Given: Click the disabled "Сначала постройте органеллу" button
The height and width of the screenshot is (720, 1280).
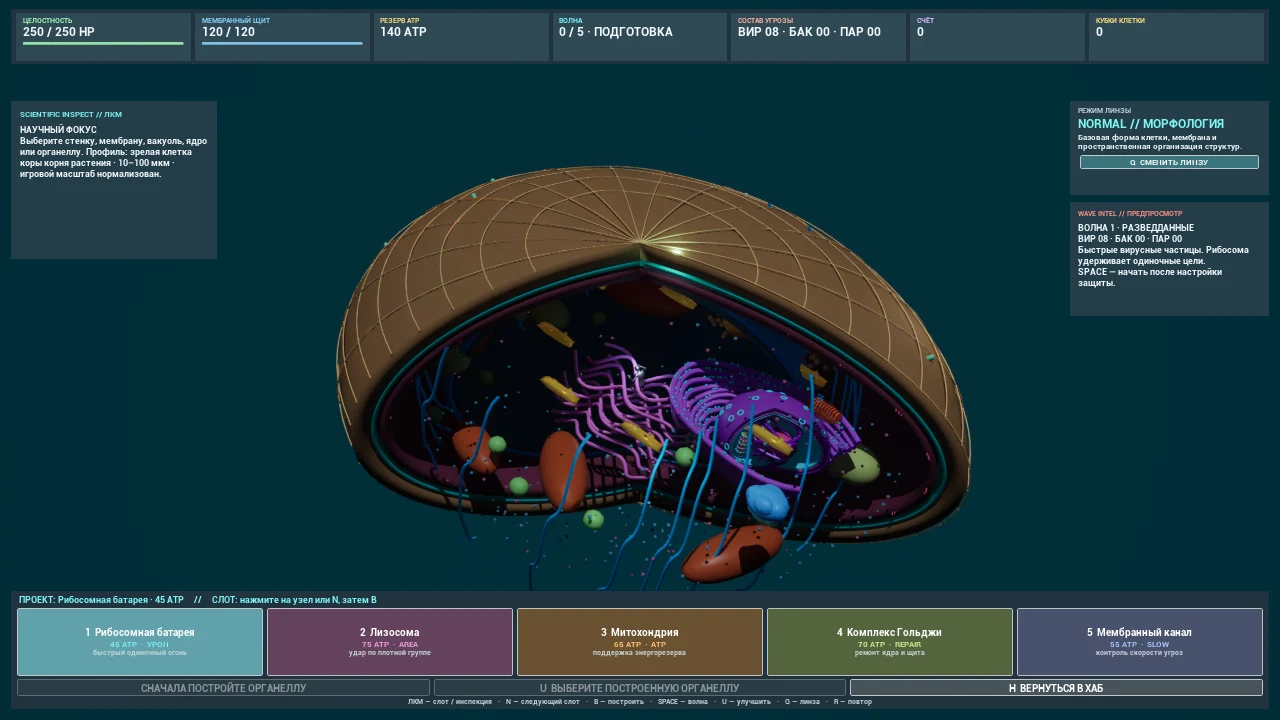Looking at the screenshot, I should [223, 688].
